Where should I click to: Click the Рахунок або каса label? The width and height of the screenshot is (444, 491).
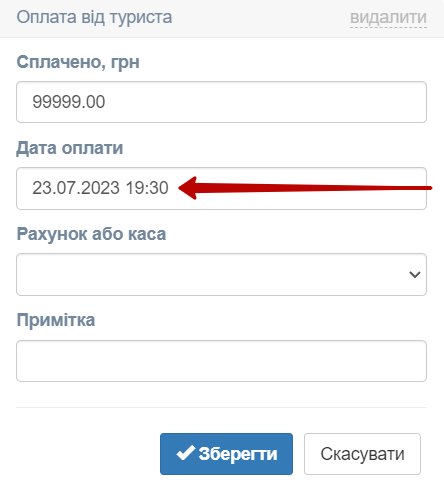click(91, 234)
